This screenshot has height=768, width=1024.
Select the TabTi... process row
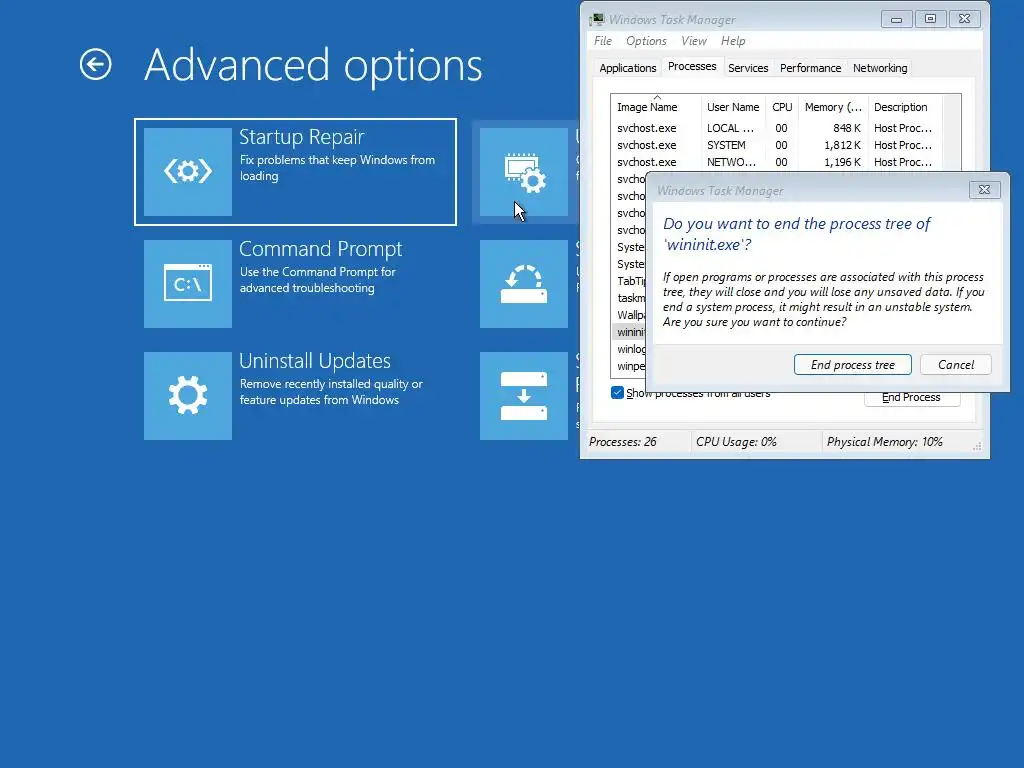630,281
